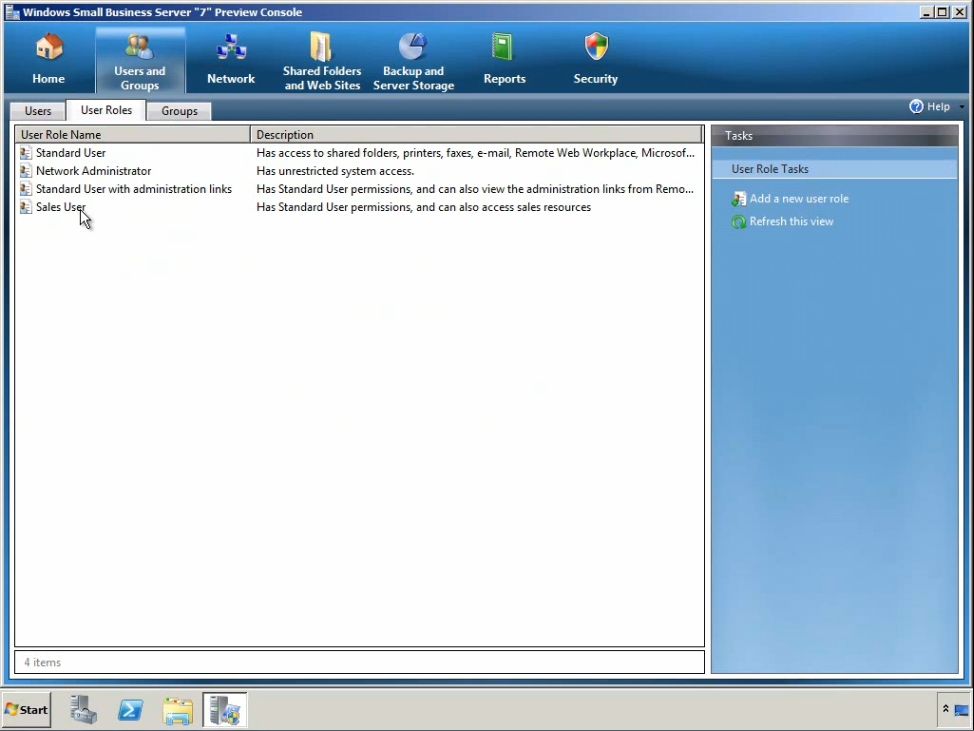
Task: Open the Help link text
Action: coord(938,107)
